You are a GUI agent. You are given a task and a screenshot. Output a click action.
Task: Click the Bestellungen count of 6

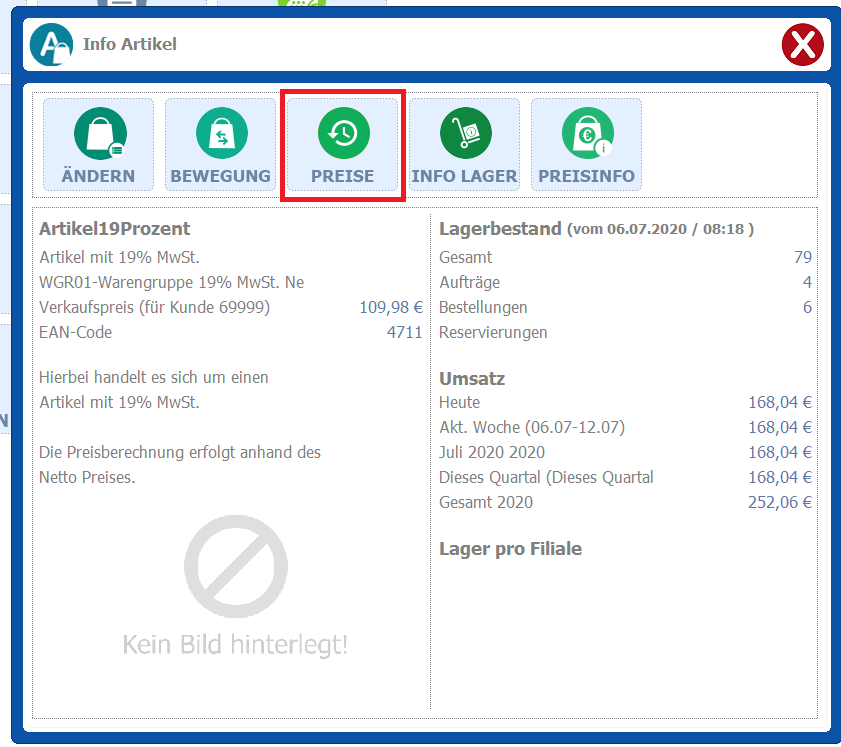click(x=806, y=307)
